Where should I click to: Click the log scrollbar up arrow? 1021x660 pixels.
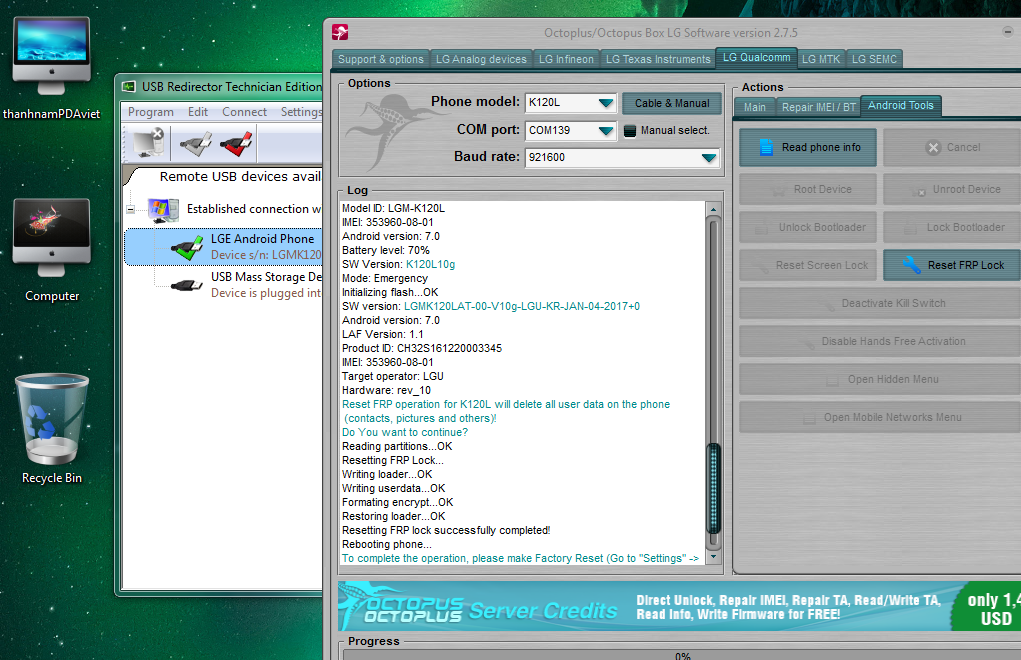714,209
